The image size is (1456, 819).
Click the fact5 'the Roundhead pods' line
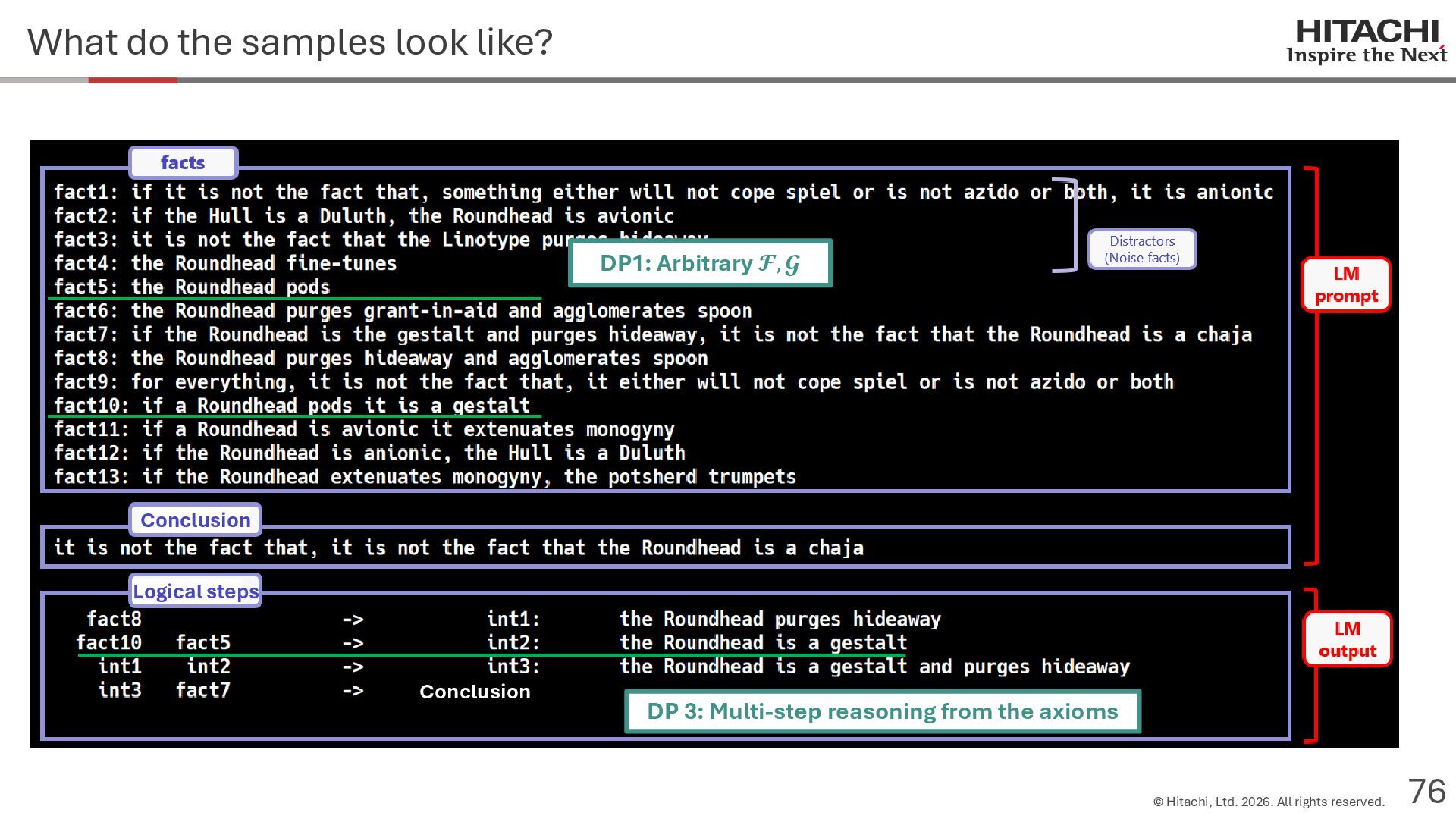[x=192, y=287]
